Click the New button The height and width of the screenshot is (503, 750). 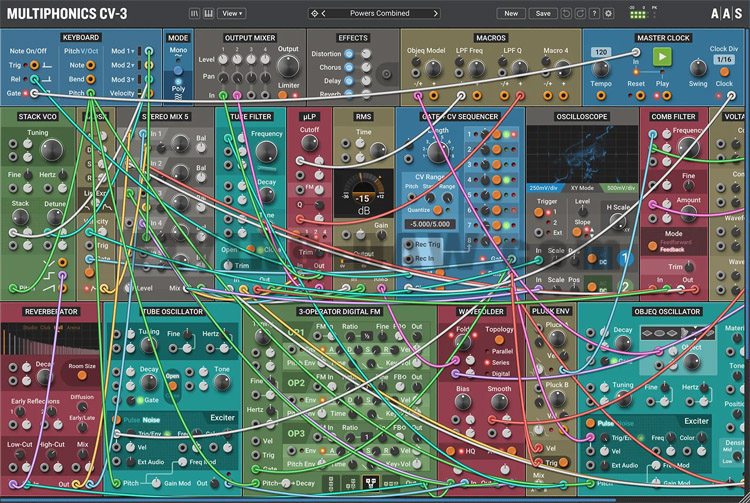click(511, 13)
